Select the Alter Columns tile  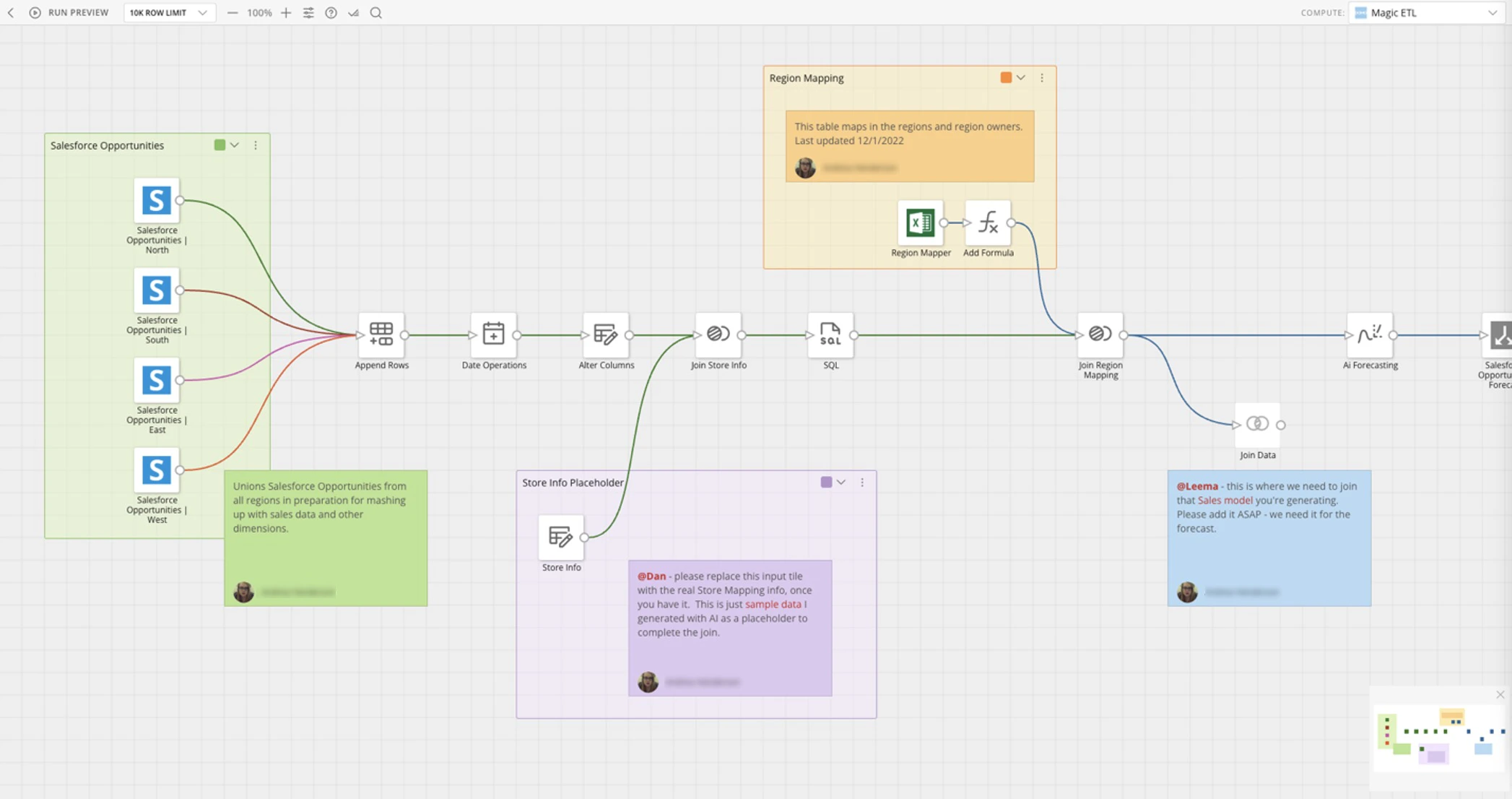(x=606, y=334)
